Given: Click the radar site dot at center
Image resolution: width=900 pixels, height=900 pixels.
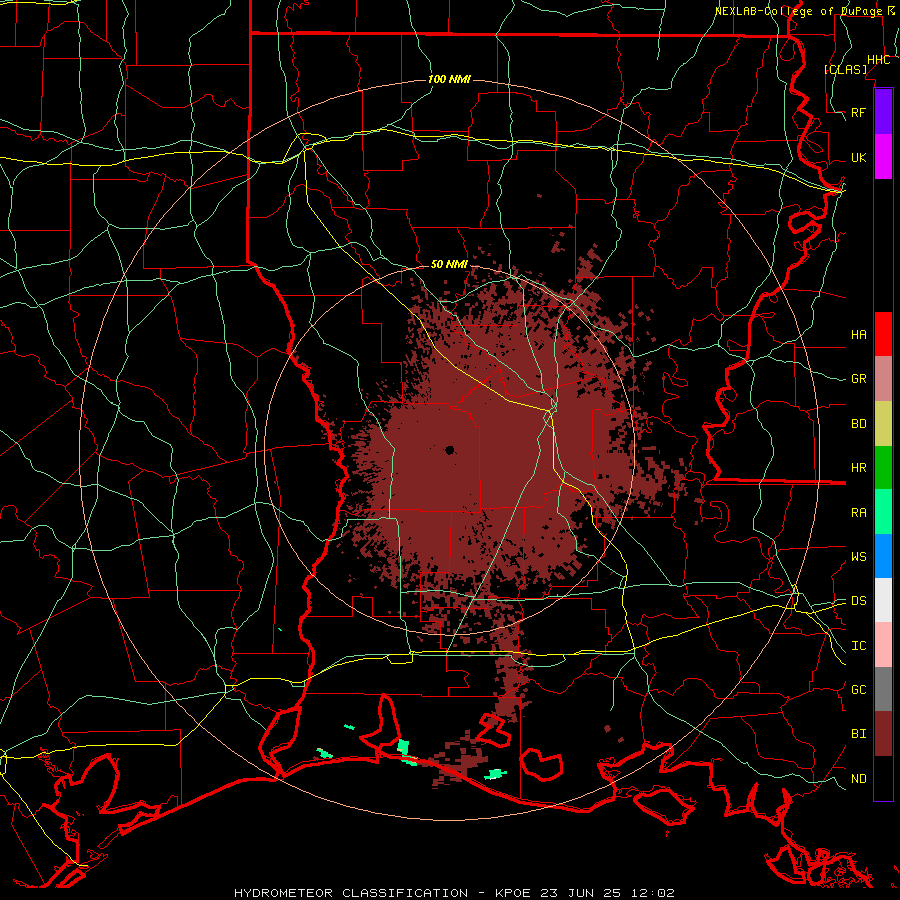Looking at the screenshot, I should (449, 450).
